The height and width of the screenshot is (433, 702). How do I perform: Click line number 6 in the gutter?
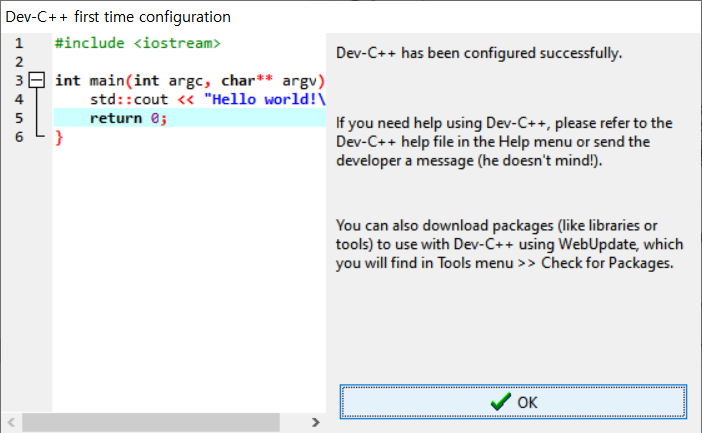click(x=19, y=137)
